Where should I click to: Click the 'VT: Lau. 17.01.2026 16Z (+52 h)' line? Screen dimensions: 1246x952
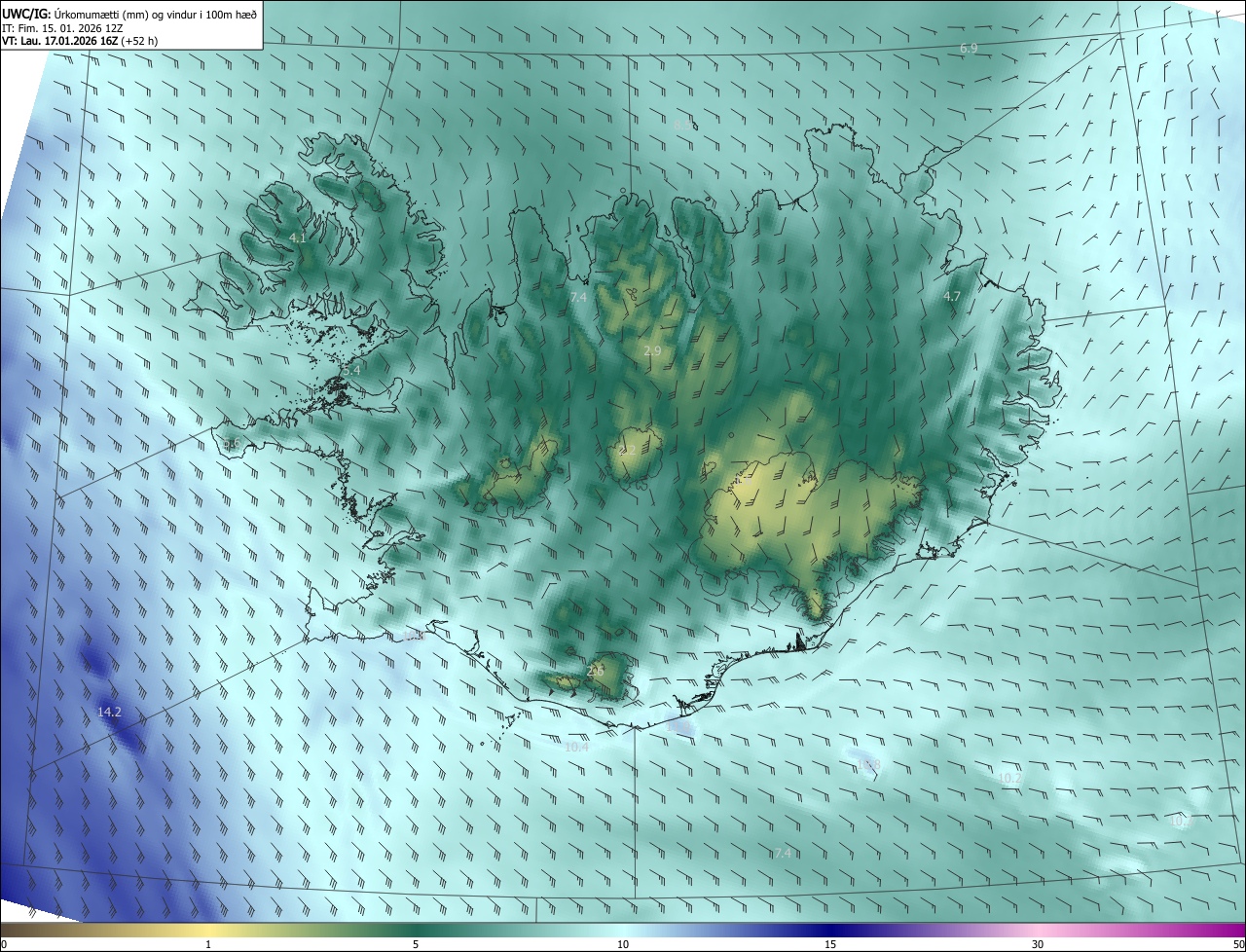pyautogui.click(x=80, y=41)
